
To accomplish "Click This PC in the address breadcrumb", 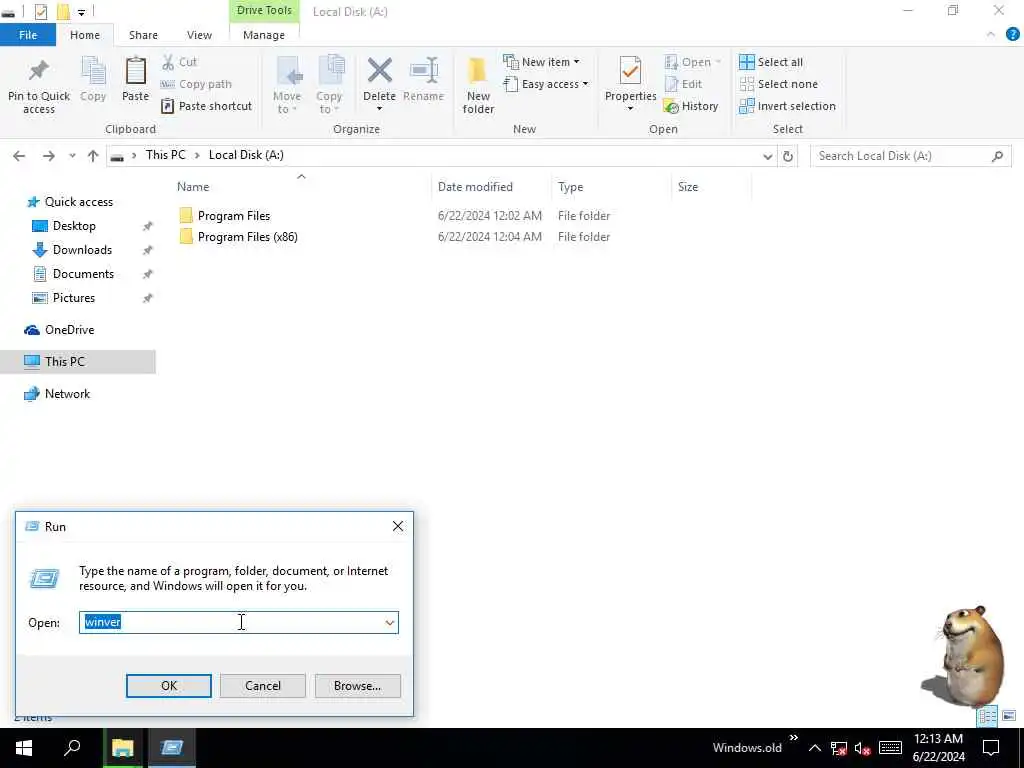I will pos(165,155).
